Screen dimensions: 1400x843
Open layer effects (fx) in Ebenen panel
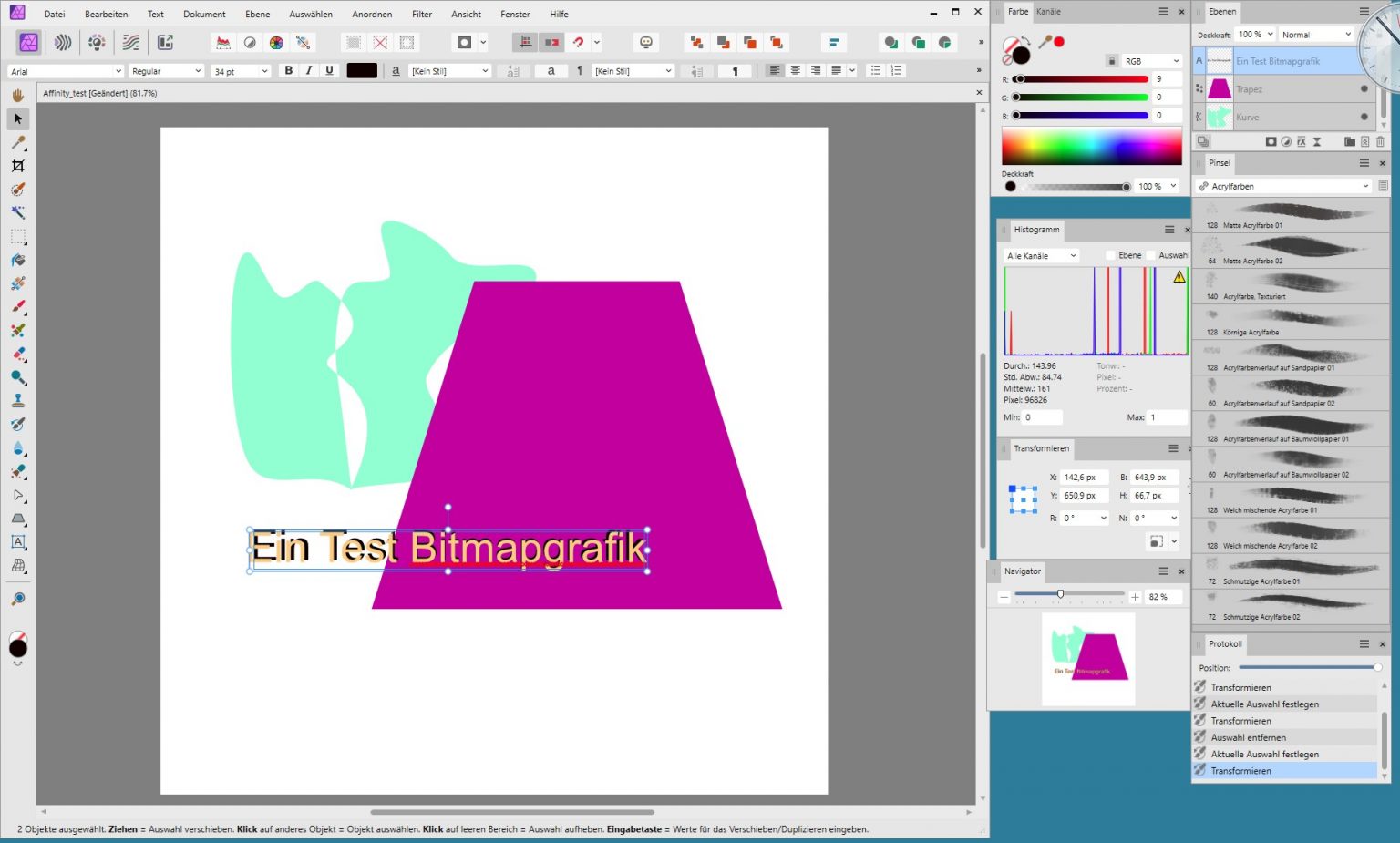tap(1302, 142)
